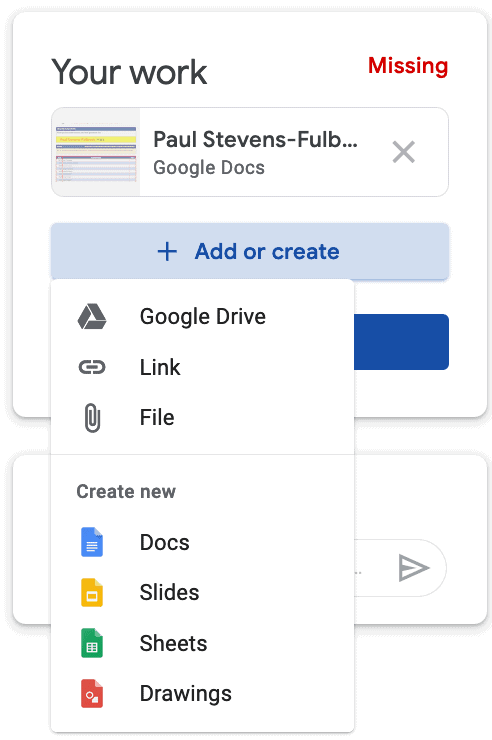The image size is (492, 740).
Task: Click the plus icon on Add or create
Action: point(167,252)
